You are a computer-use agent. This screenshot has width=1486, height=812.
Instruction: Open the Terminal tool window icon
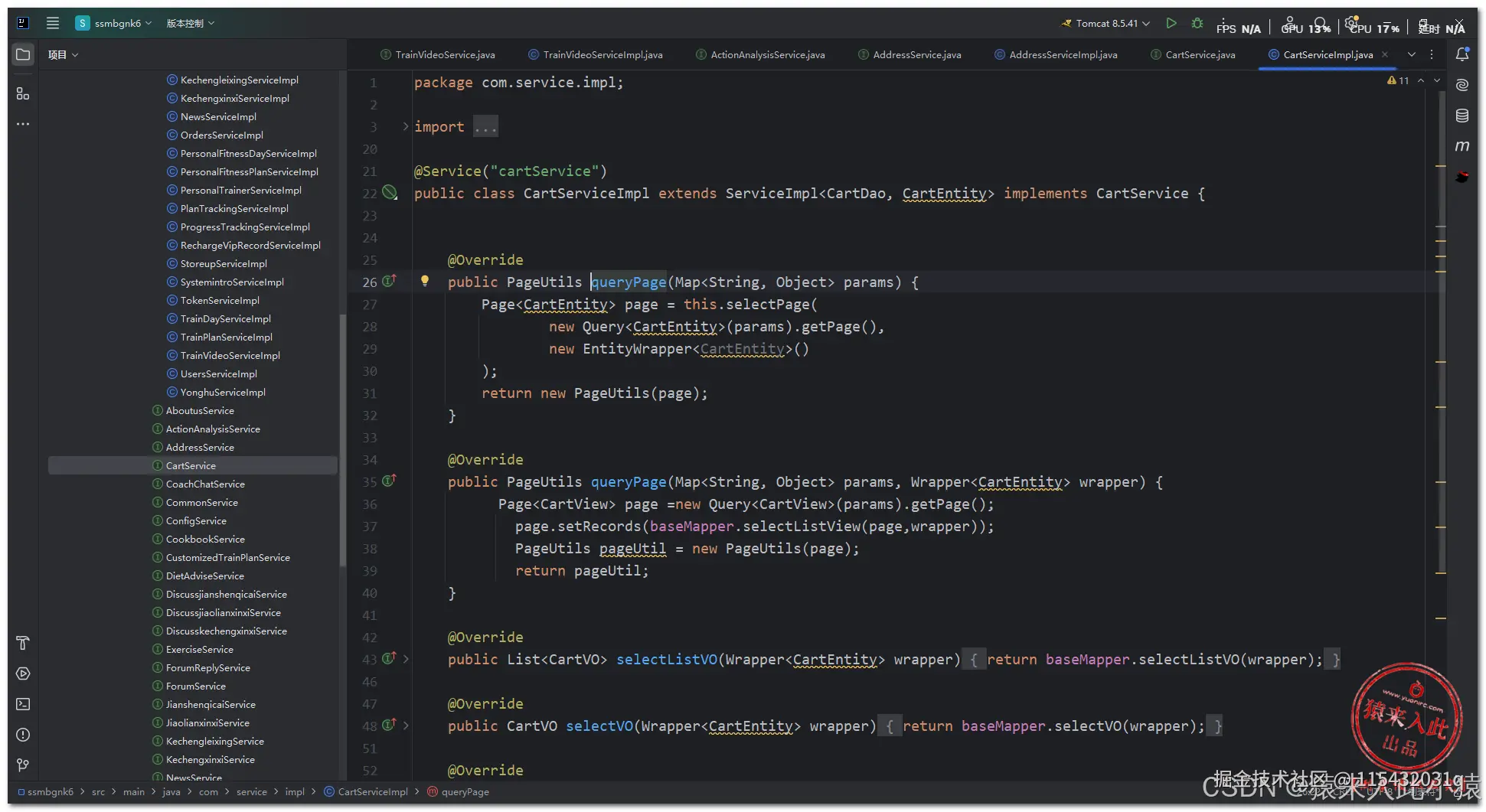click(23, 704)
